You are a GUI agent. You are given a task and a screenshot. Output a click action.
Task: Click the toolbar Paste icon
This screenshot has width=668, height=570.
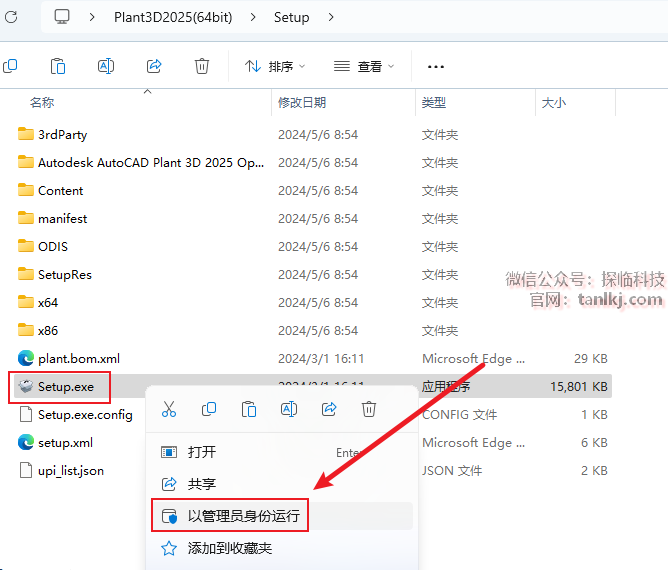(x=58, y=66)
